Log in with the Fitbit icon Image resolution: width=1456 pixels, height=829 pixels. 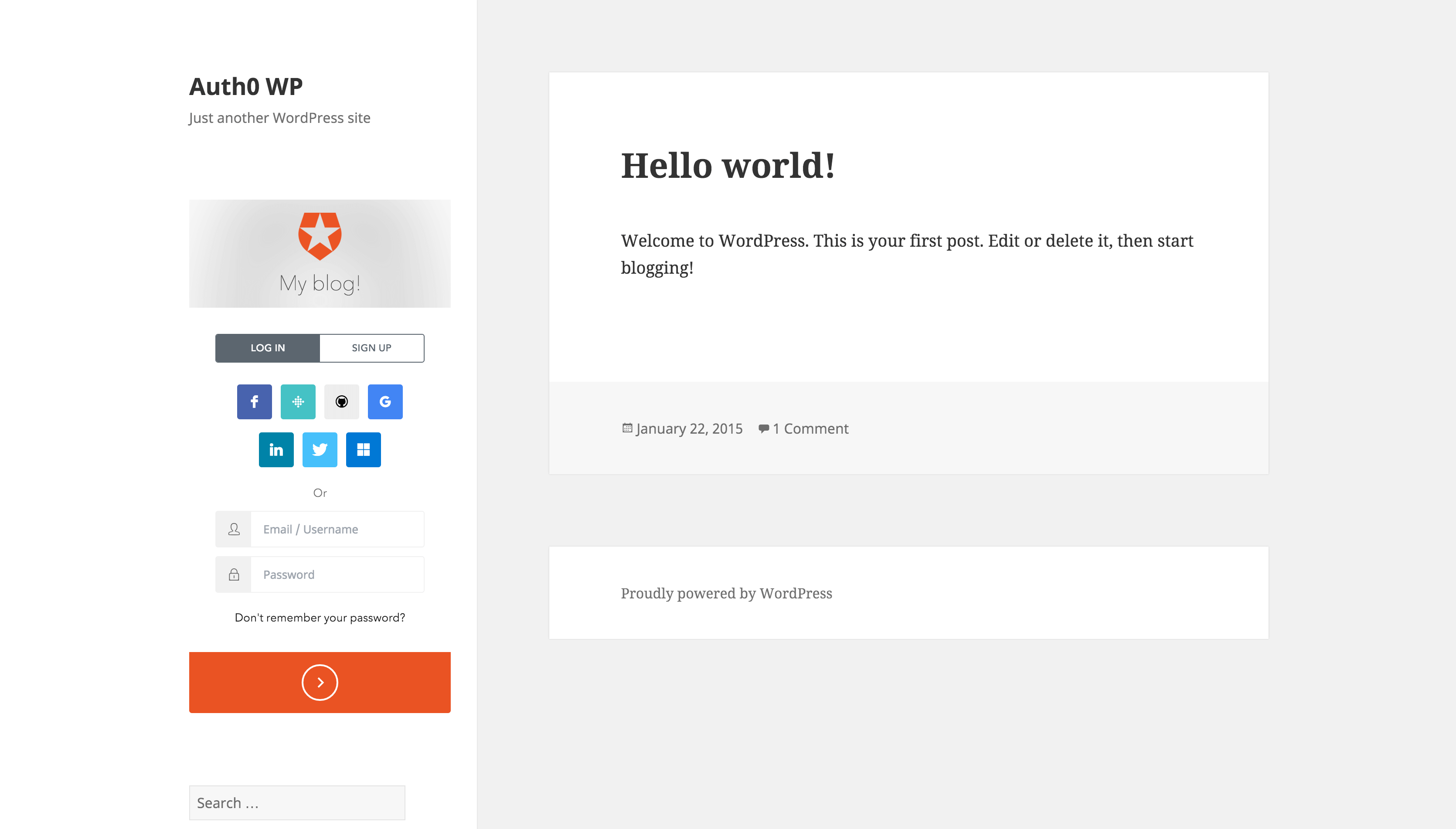tap(298, 401)
